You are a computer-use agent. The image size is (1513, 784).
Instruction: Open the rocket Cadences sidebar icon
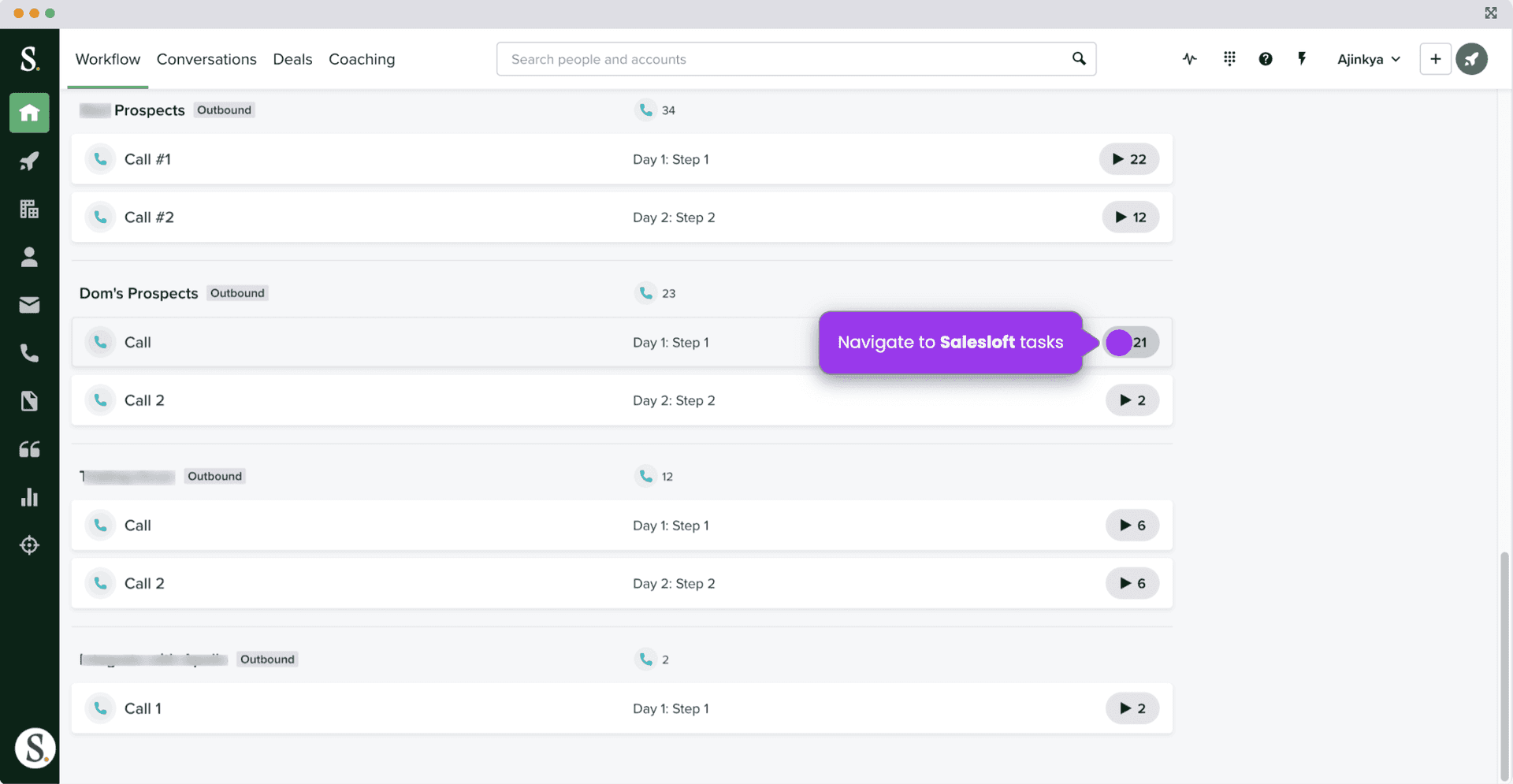point(29,162)
